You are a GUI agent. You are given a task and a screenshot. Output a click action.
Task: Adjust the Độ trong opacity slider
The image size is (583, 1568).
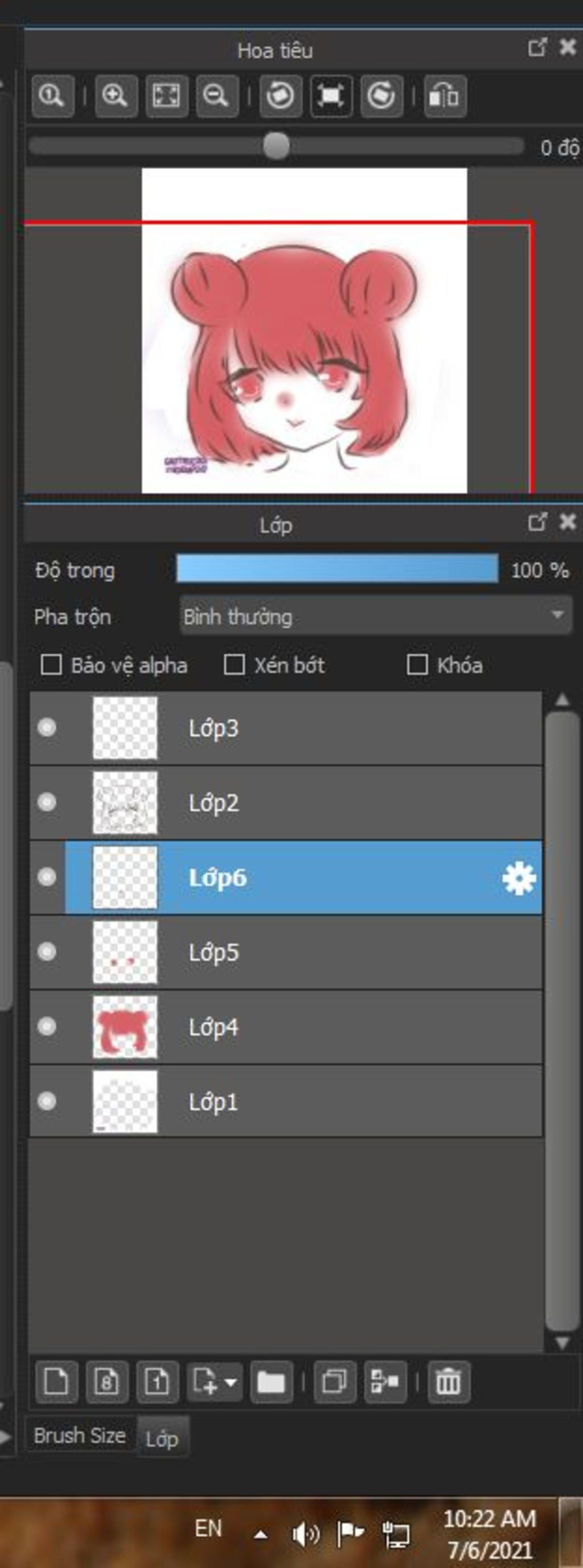click(337, 569)
